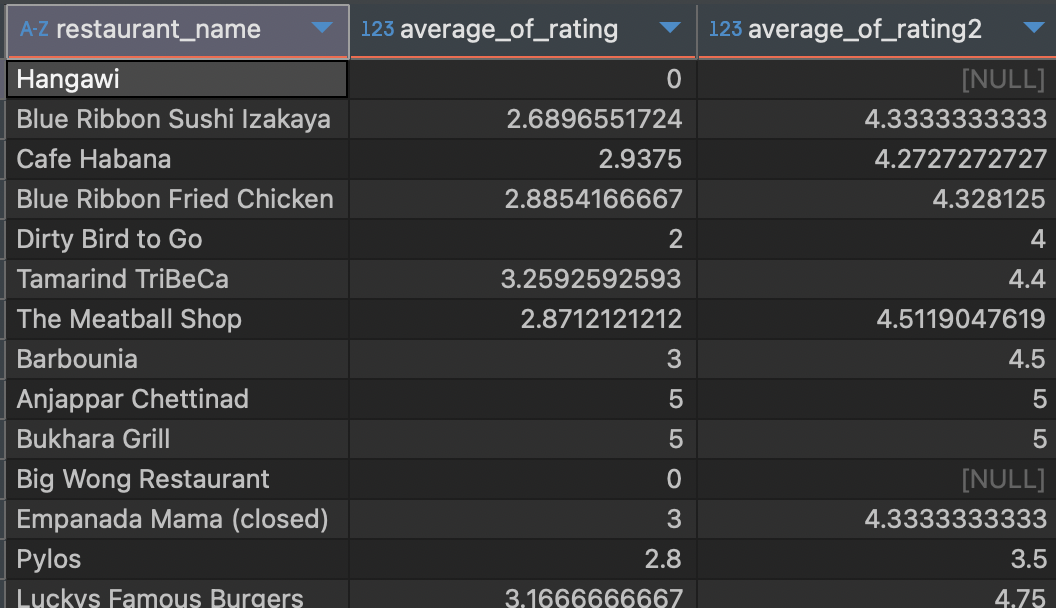The image size is (1056, 608).
Task: Select the Pylos cell
Action: pos(178,559)
